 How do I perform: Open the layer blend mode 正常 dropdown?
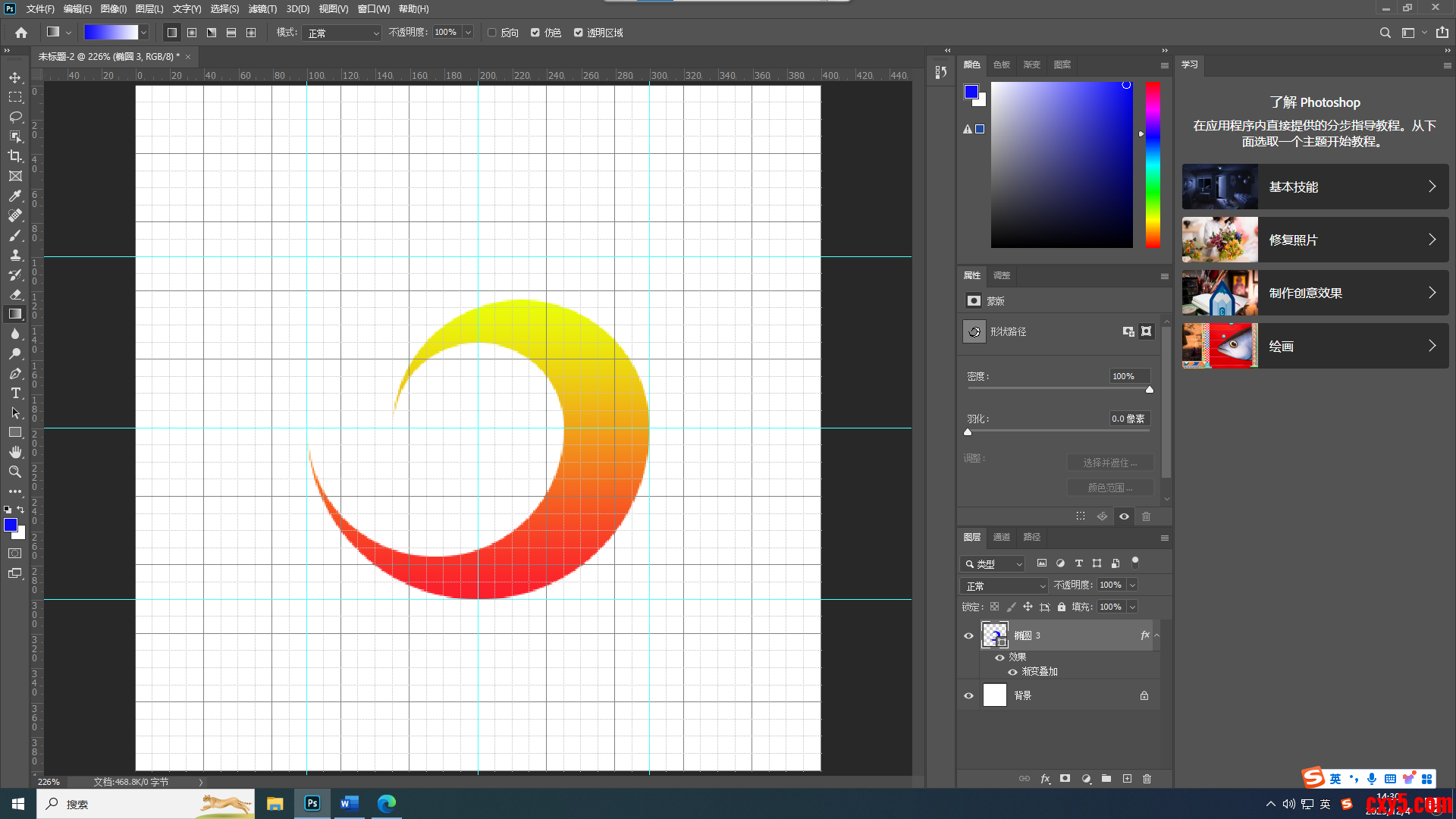pos(1004,586)
